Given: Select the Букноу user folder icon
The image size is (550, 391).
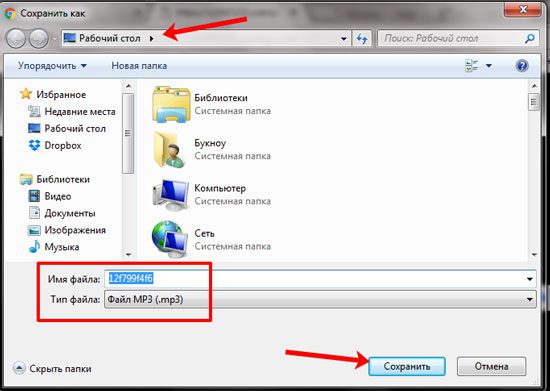Looking at the screenshot, I should tap(170, 149).
